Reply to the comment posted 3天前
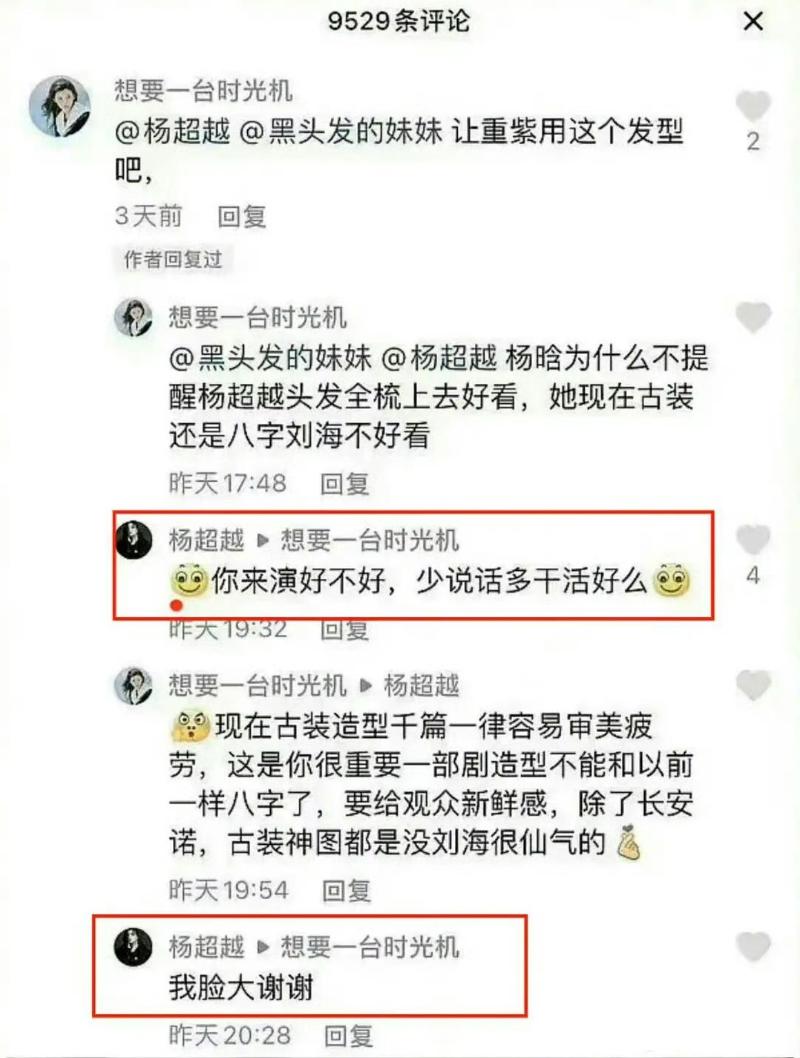This screenshot has height=1058, width=800. click(x=241, y=217)
